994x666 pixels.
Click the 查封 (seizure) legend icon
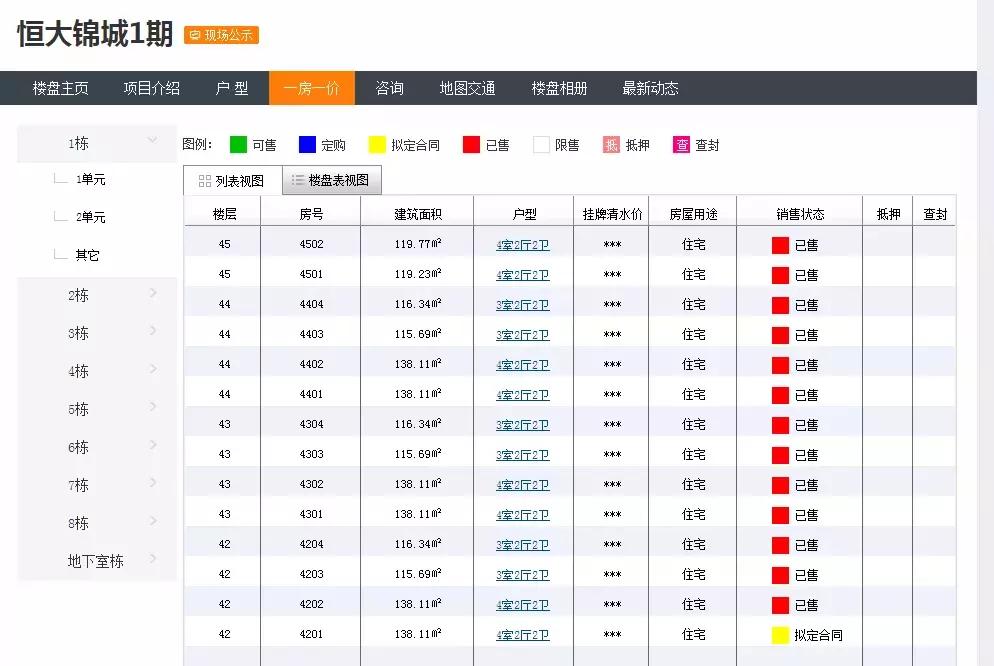683,143
